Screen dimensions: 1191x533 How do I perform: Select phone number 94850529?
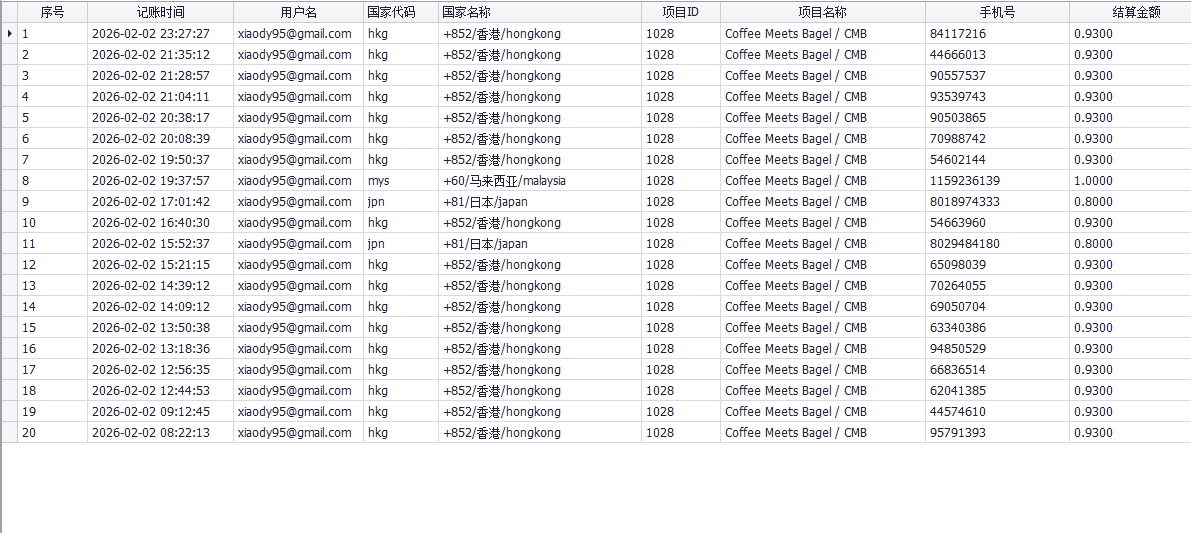click(958, 348)
